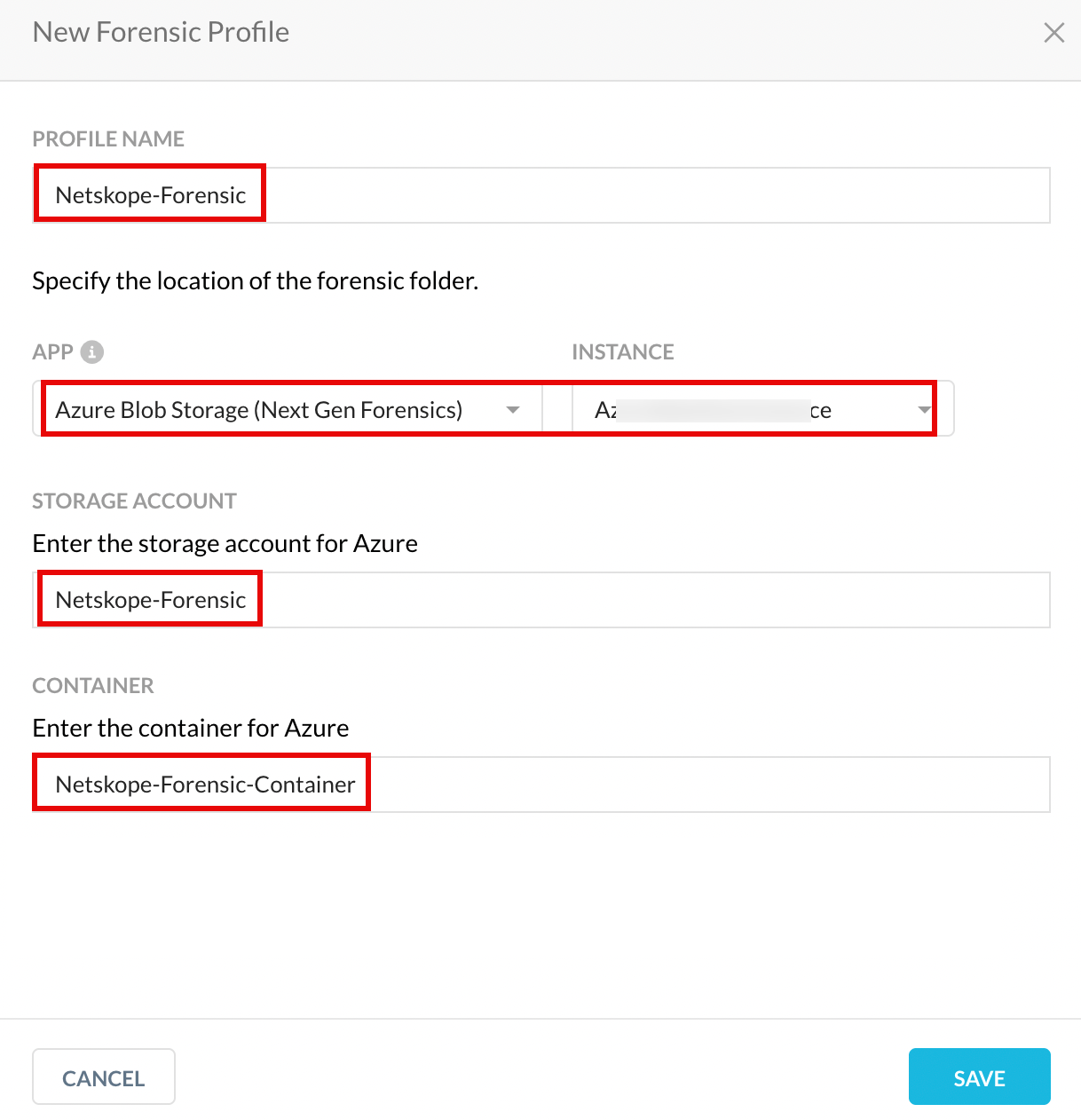
Task: Click the New Forensic Profile title
Action: pos(162,32)
